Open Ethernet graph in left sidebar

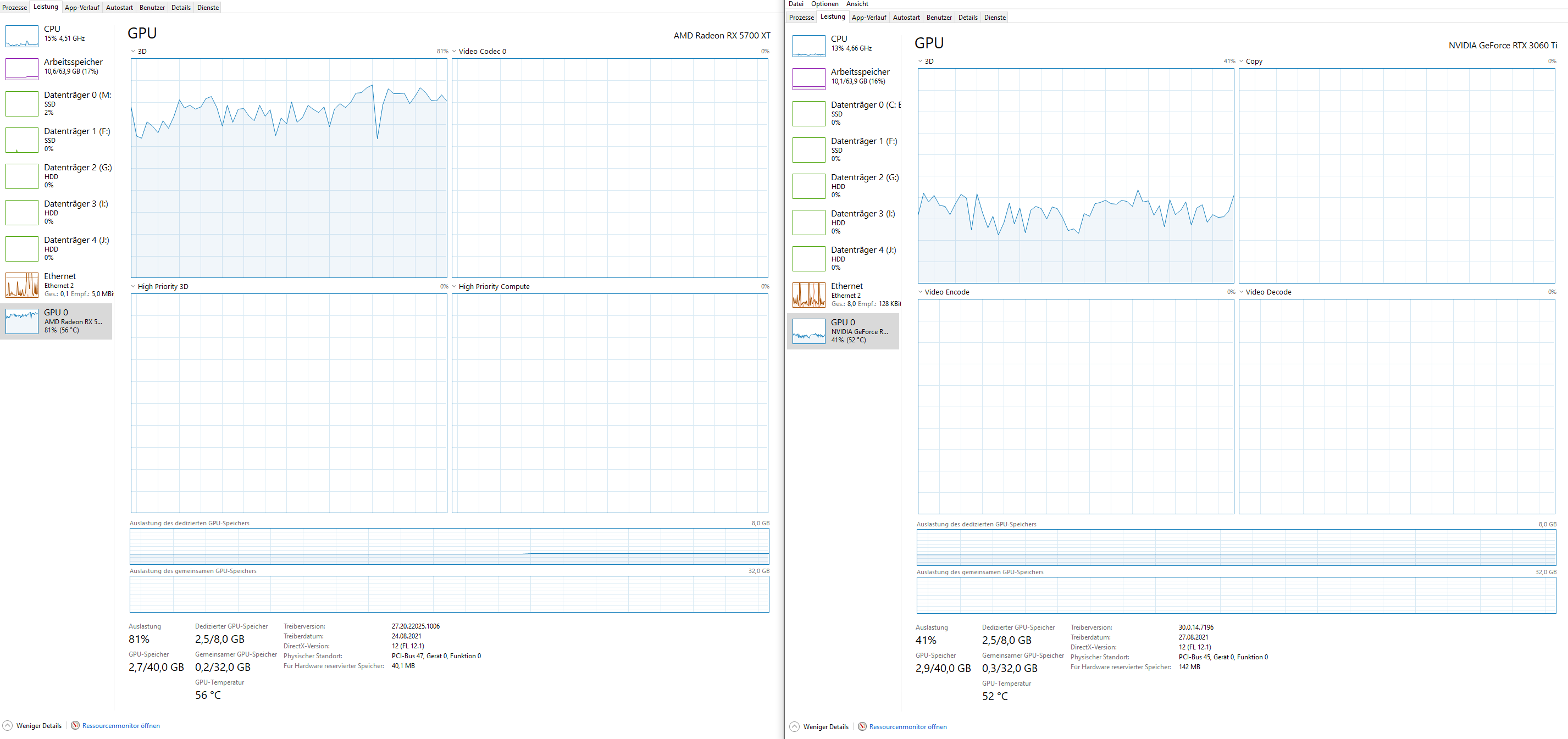tap(22, 285)
